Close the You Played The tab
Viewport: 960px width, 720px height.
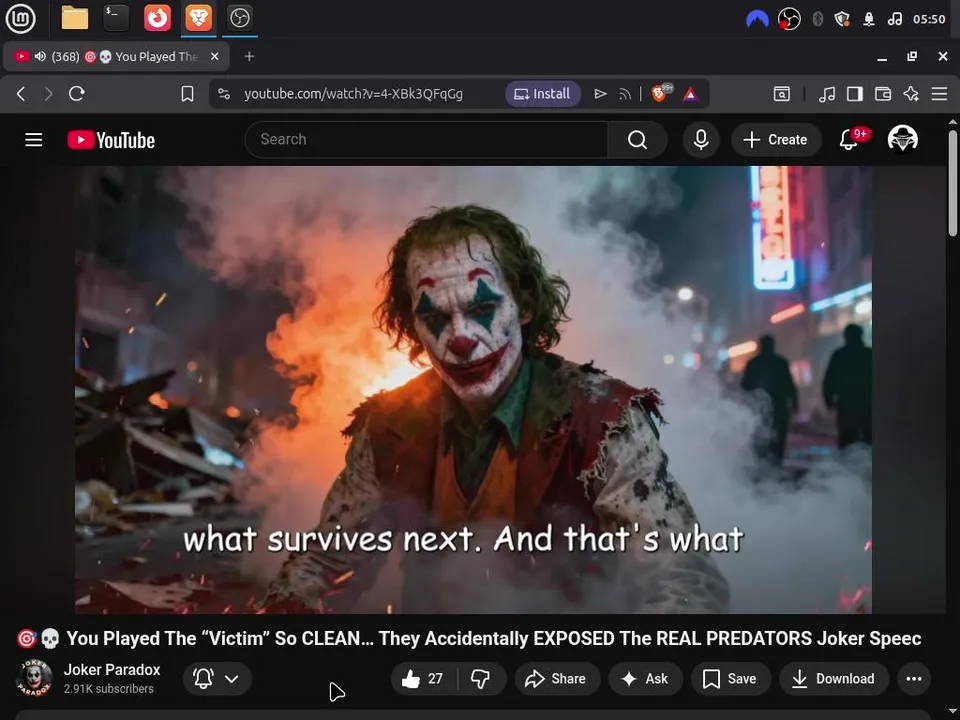coord(214,56)
